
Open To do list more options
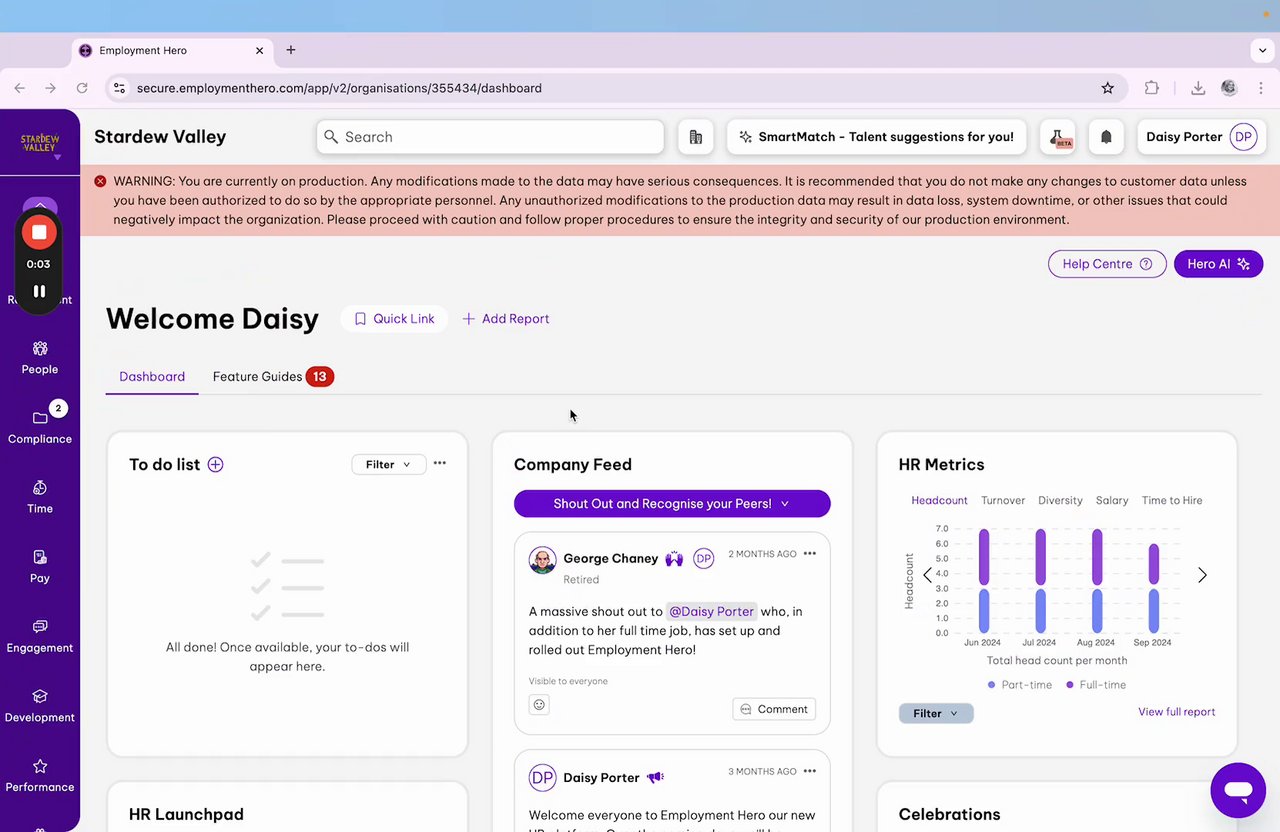point(440,463)
